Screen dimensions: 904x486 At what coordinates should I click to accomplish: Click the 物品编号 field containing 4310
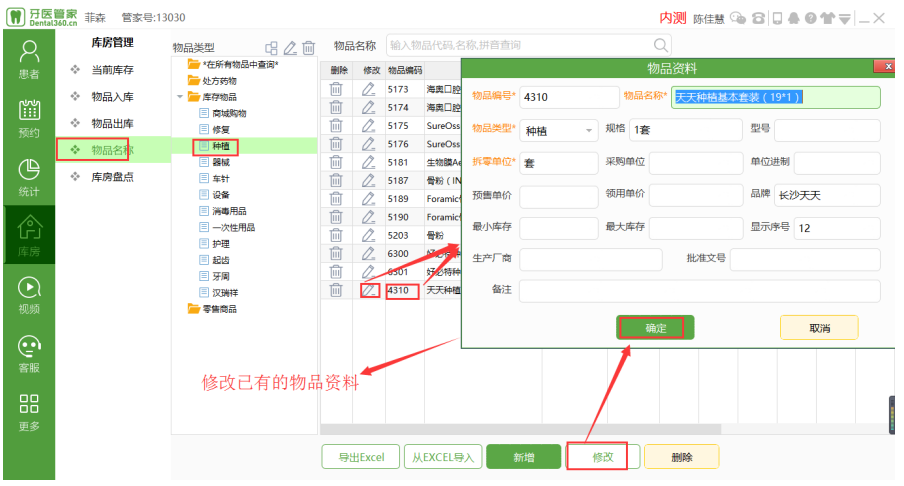tap(569, 97)
